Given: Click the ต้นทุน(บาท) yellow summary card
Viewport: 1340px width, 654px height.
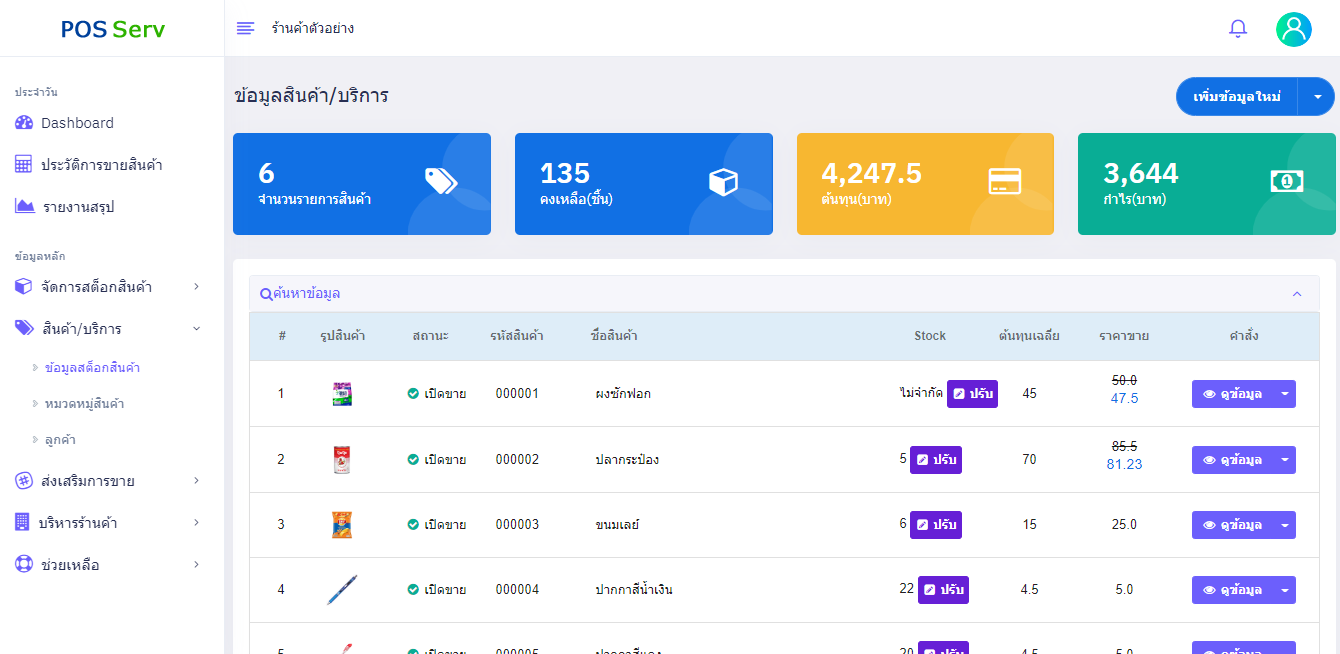Looking at the screenshot, I should click(x=925, y=184).
